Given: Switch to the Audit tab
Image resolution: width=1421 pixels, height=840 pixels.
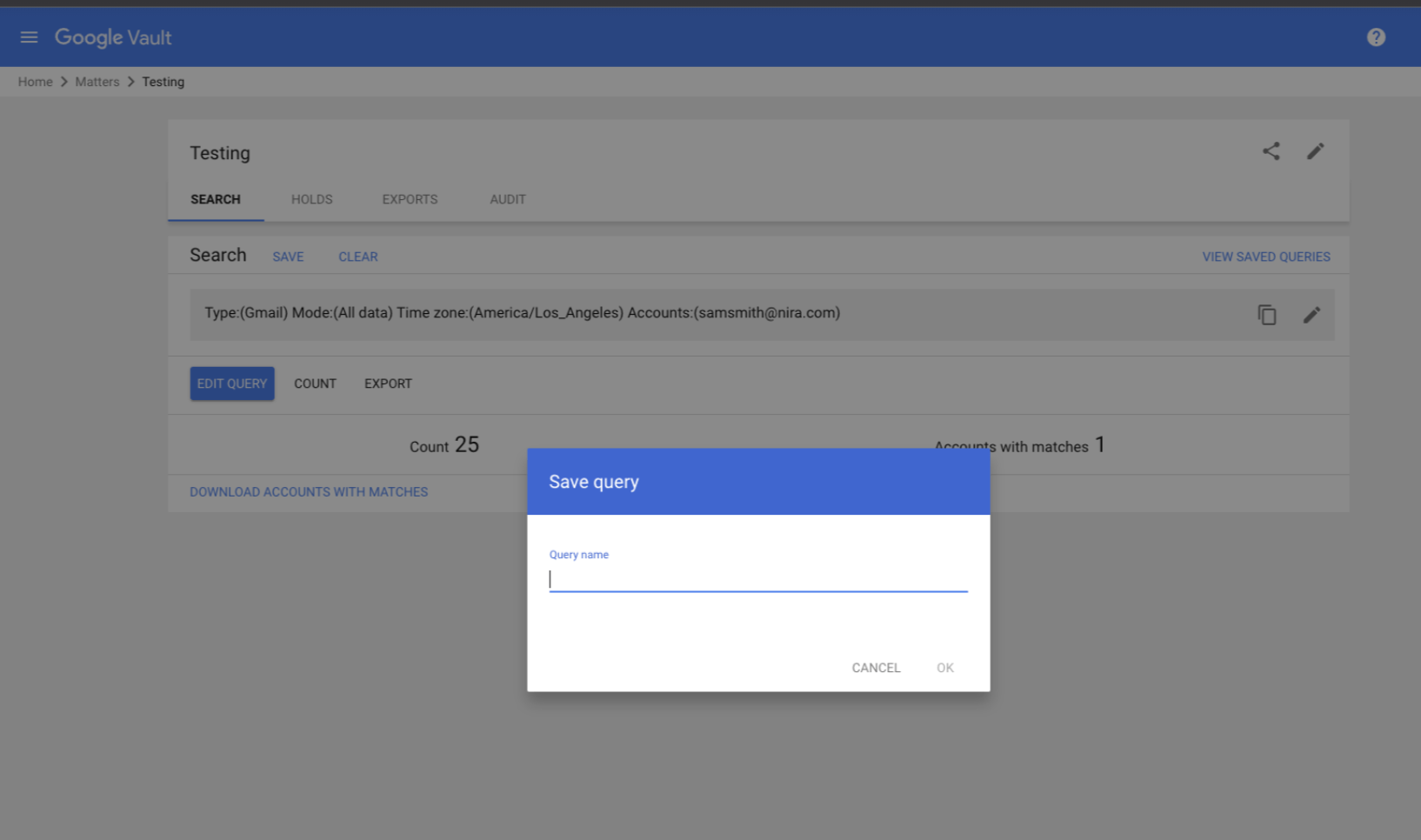Looking at the screenshot, I should point(508,199).
